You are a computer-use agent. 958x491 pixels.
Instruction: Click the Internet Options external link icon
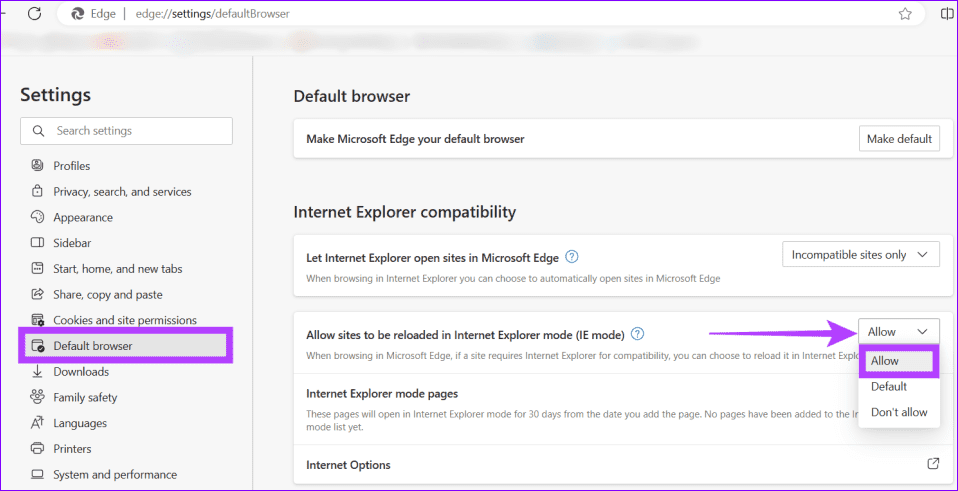933,464
